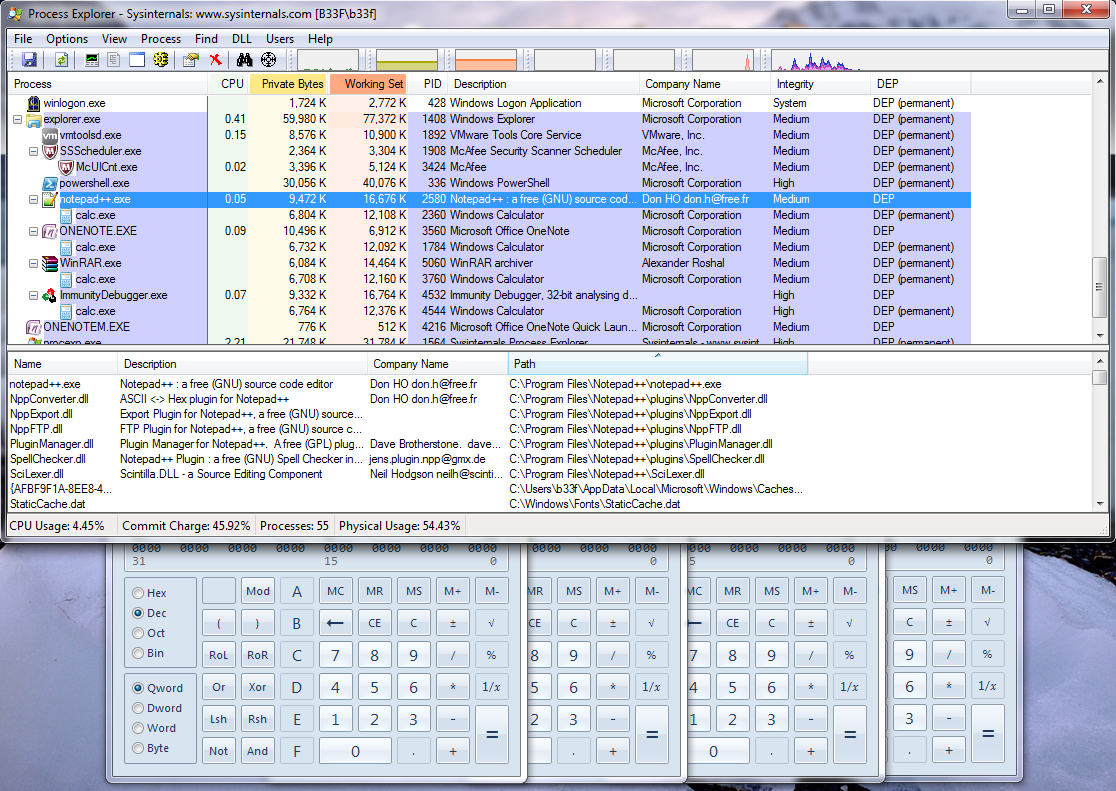Save the process list using the disk icon
Image resolution: width=1116 pixels, height=791 pixels.
(31, 60)
